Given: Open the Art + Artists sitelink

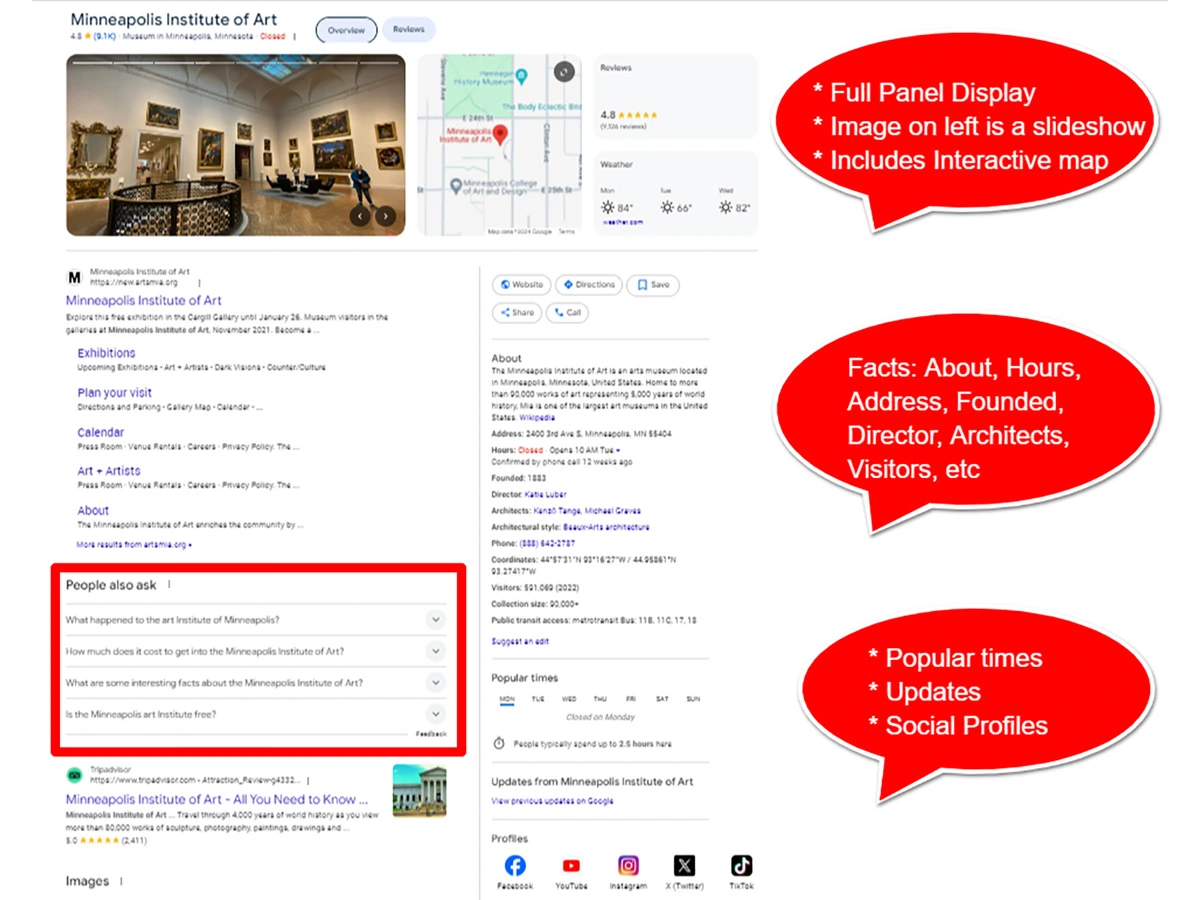Looking at the screenshot, I should pos(109,471).
